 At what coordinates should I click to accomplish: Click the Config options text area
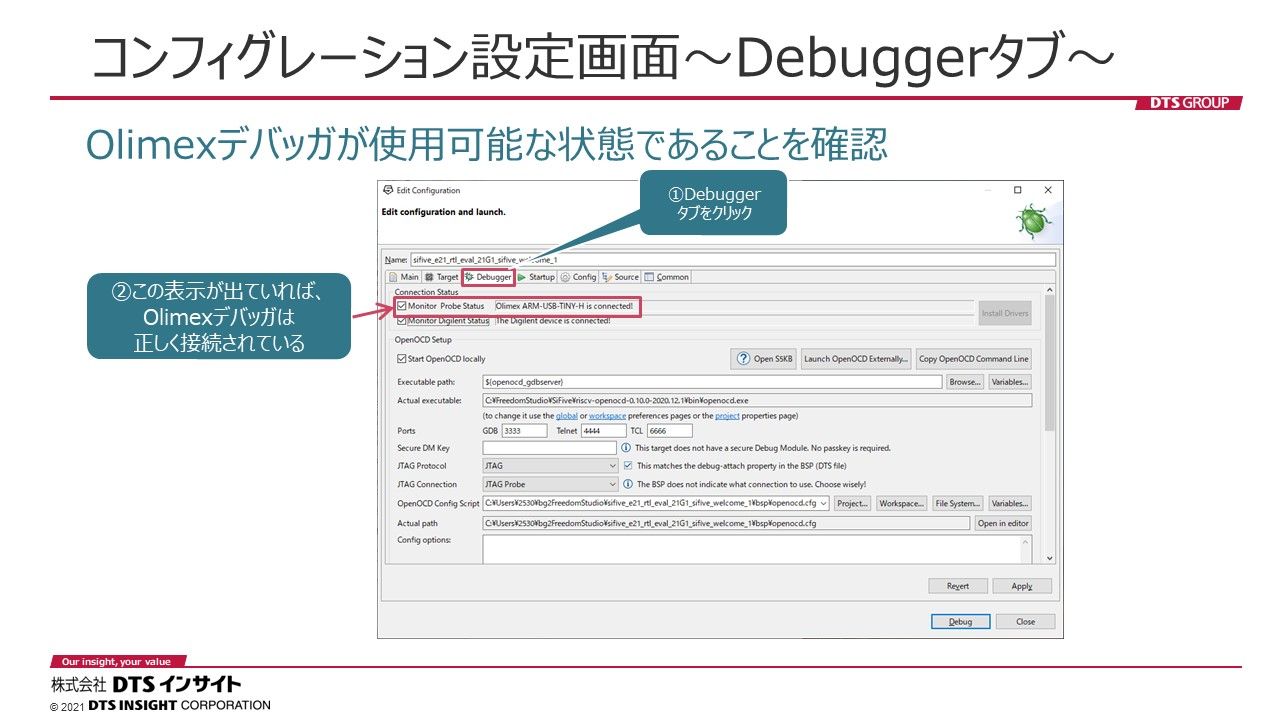click(x=757, y=549)
